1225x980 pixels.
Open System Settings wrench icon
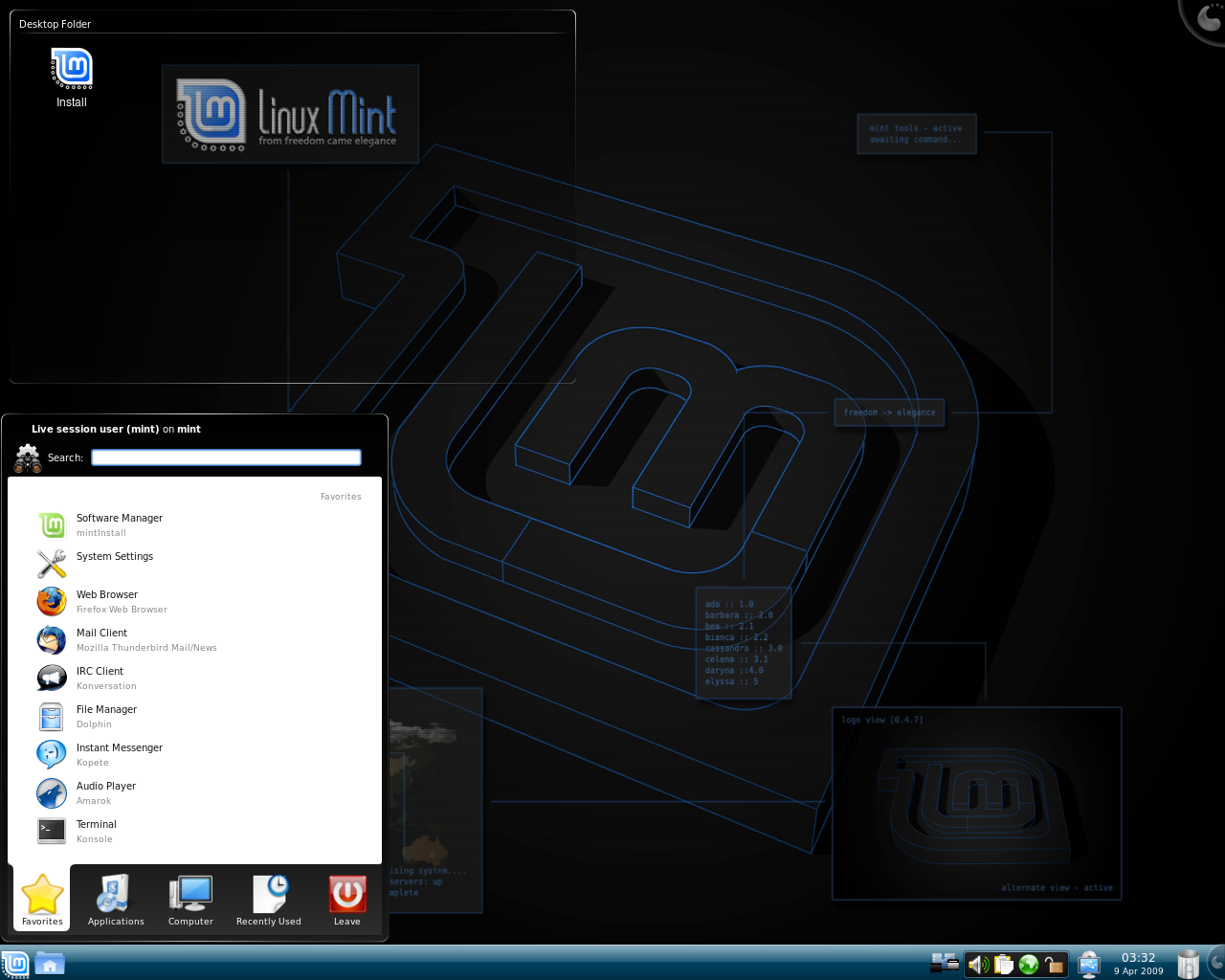pos(52,563)
